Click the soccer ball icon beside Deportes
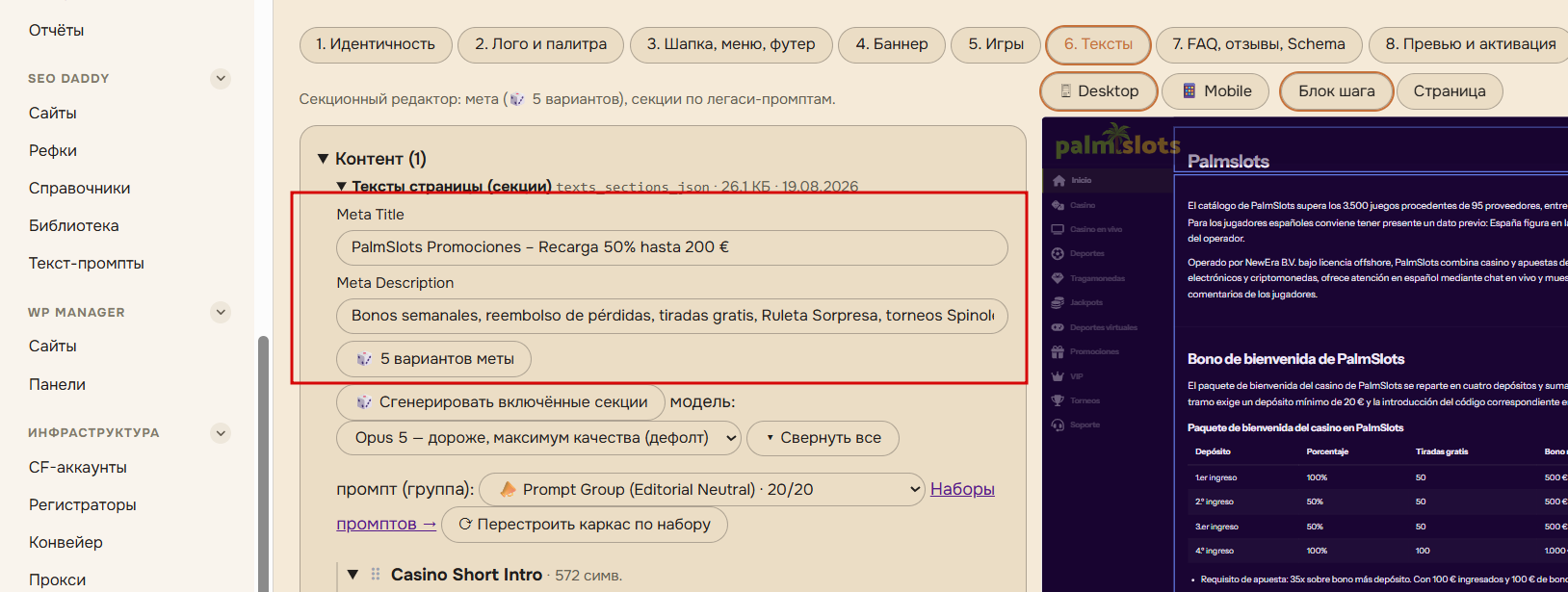Viewport: 1568px width, 592px height. [x=1058, y=253]
